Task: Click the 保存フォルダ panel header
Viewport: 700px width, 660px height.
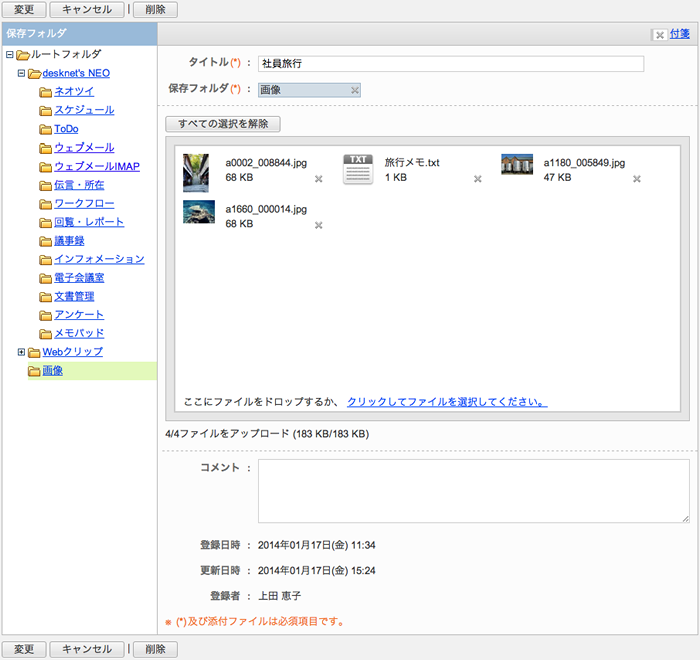Action: (79, 33)
